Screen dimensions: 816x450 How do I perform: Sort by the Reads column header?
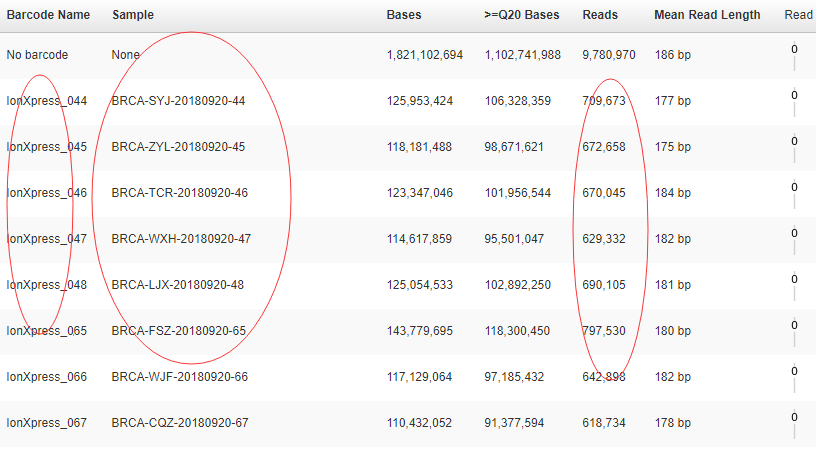600,15
